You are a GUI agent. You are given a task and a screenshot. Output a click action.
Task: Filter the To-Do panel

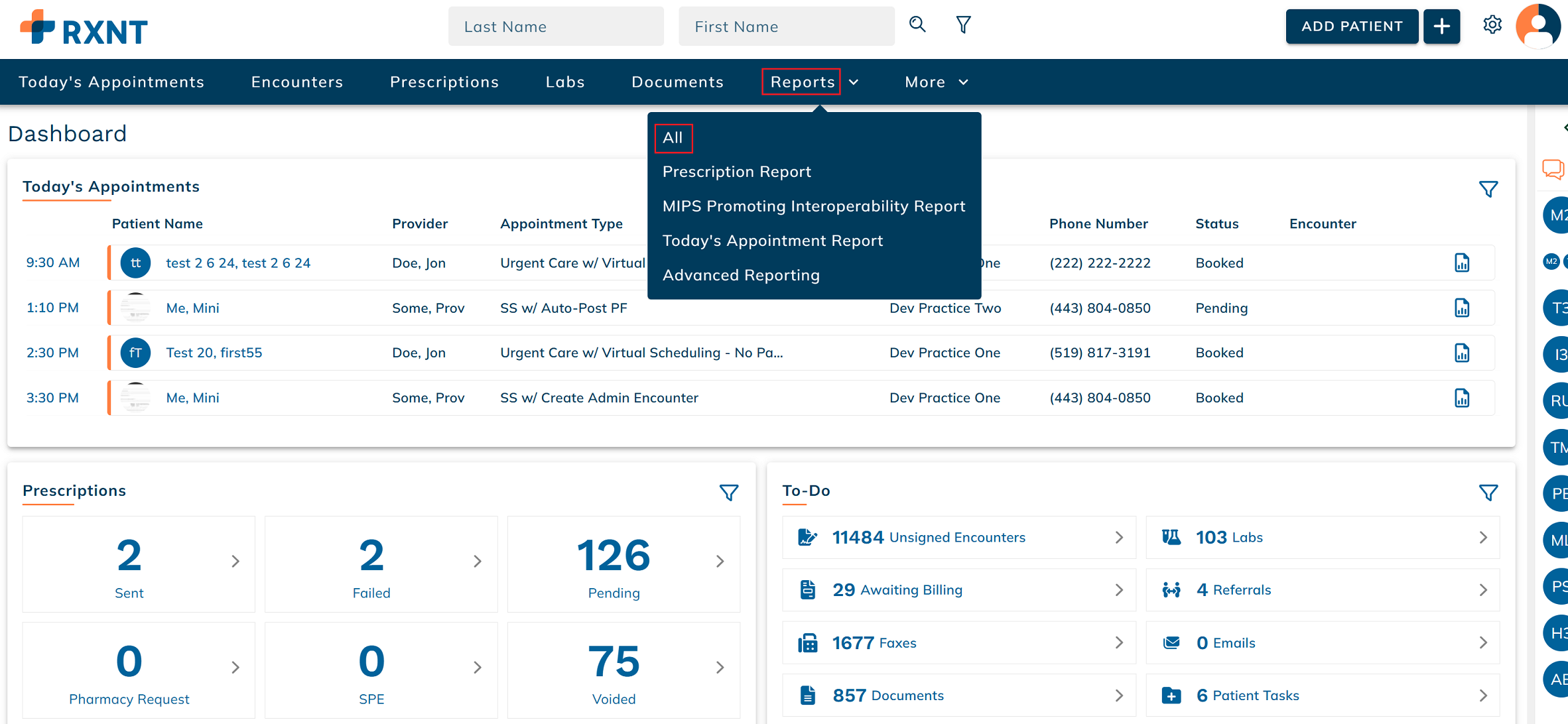1488,493
